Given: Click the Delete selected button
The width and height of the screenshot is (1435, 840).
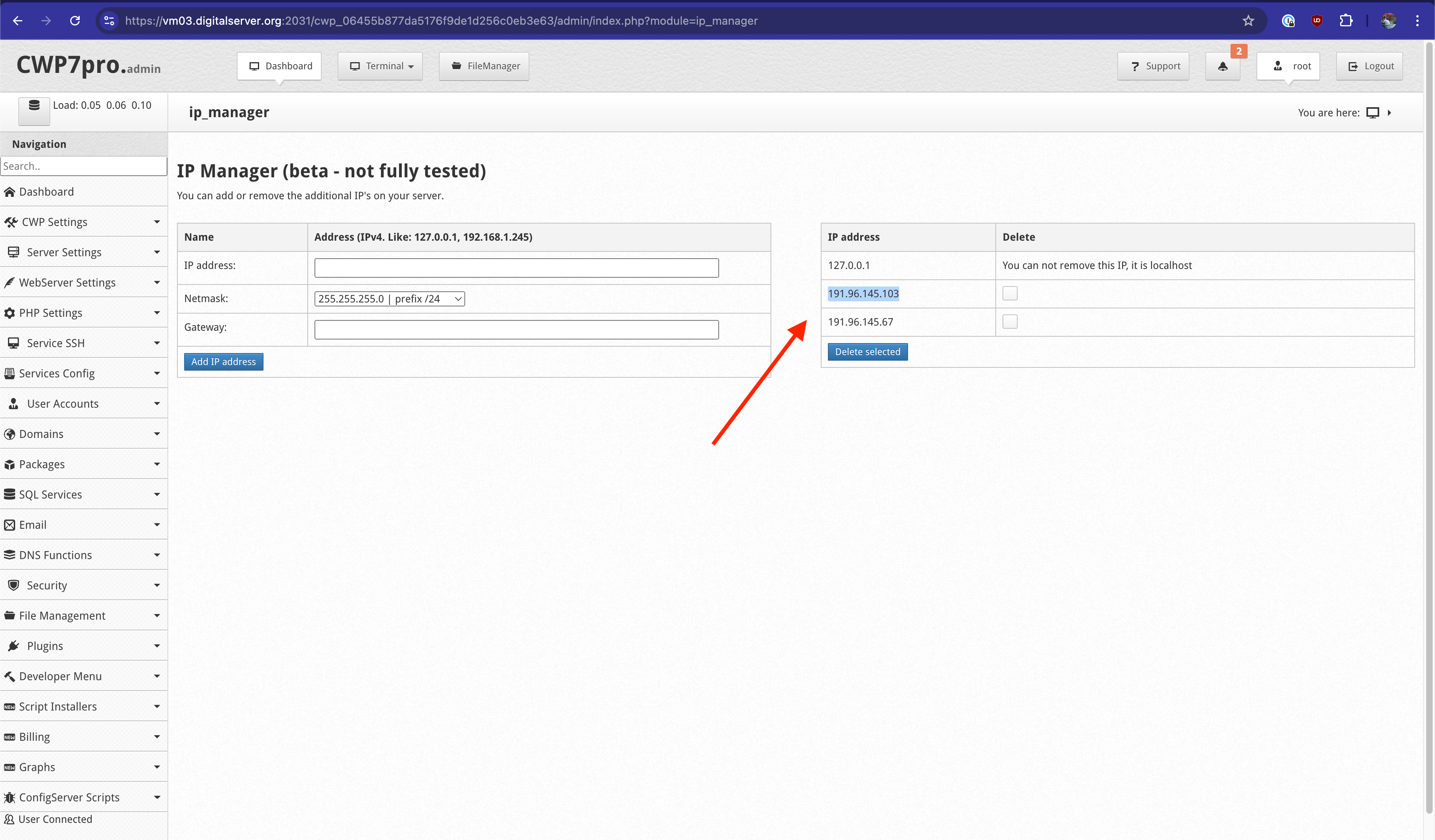Looking at the screenshot, I should [x=867, y=352].
